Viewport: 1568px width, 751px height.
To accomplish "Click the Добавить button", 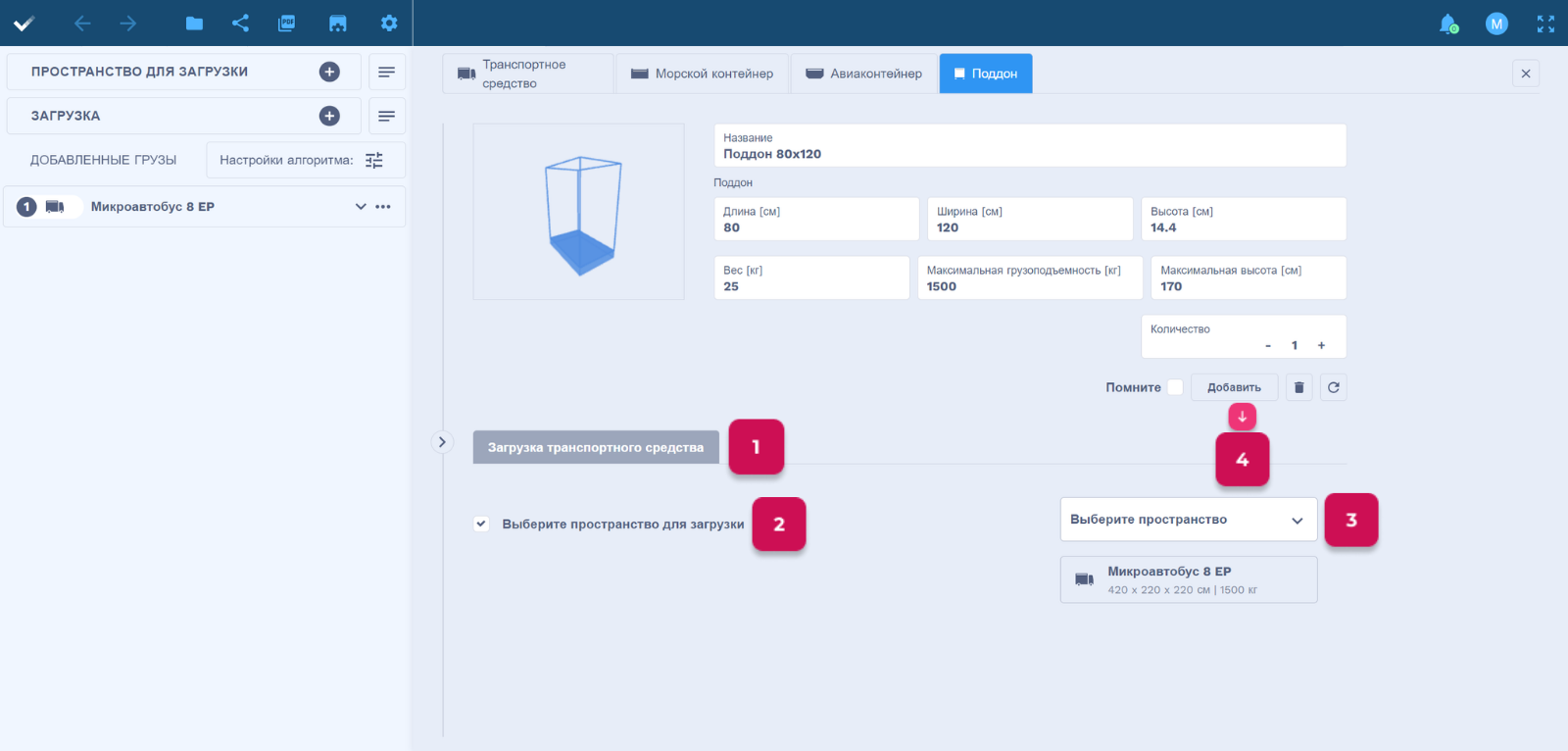I will tap(1234, 387).
